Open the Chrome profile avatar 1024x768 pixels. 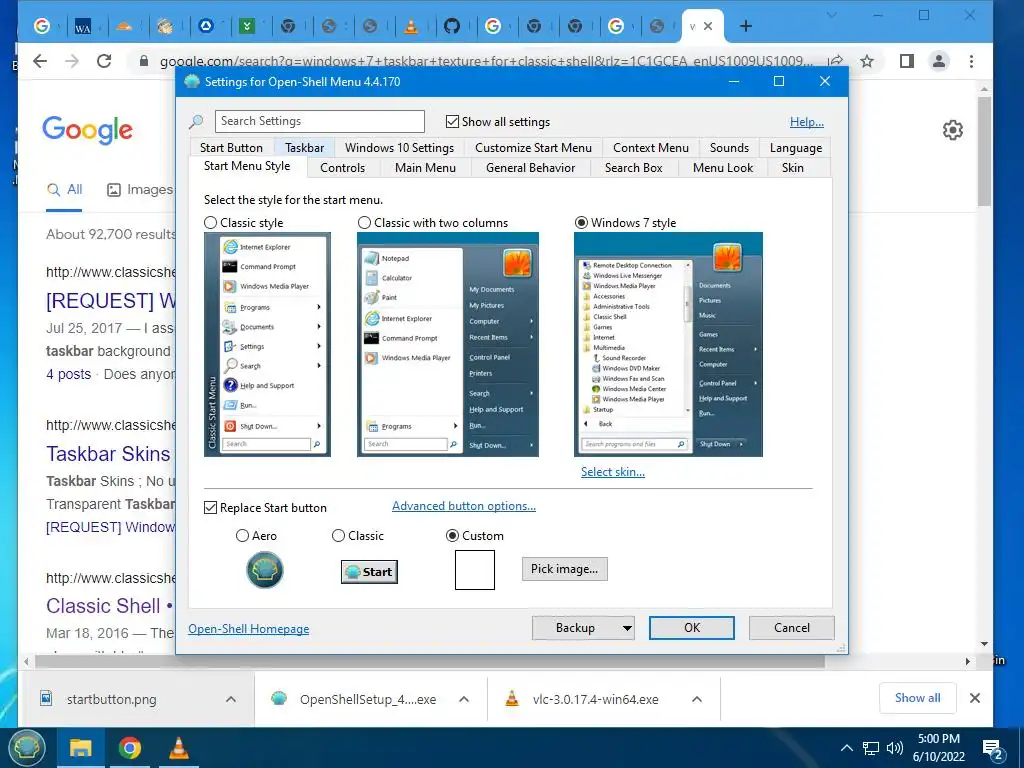coord(939,61)
